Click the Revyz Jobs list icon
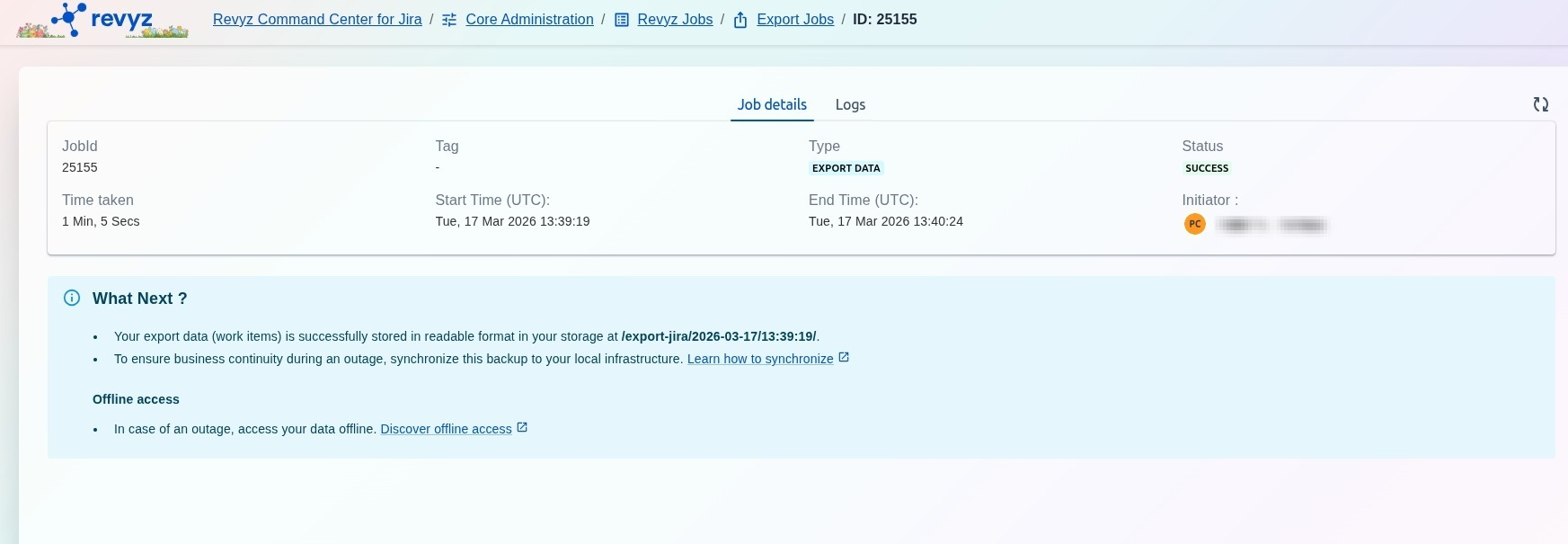Screen dimensions: 1568x544 tap(621, 20)
